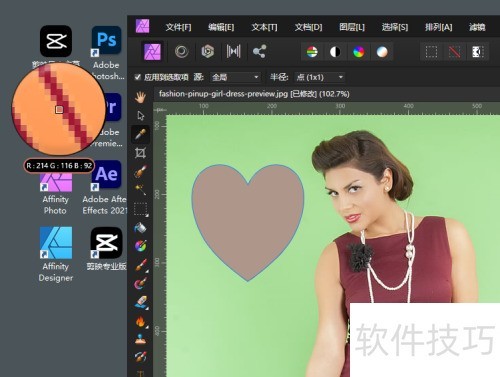The width and height of the screenshot is (500, 377).
Task: Open the 文件[F] menu
Action: 178,27
